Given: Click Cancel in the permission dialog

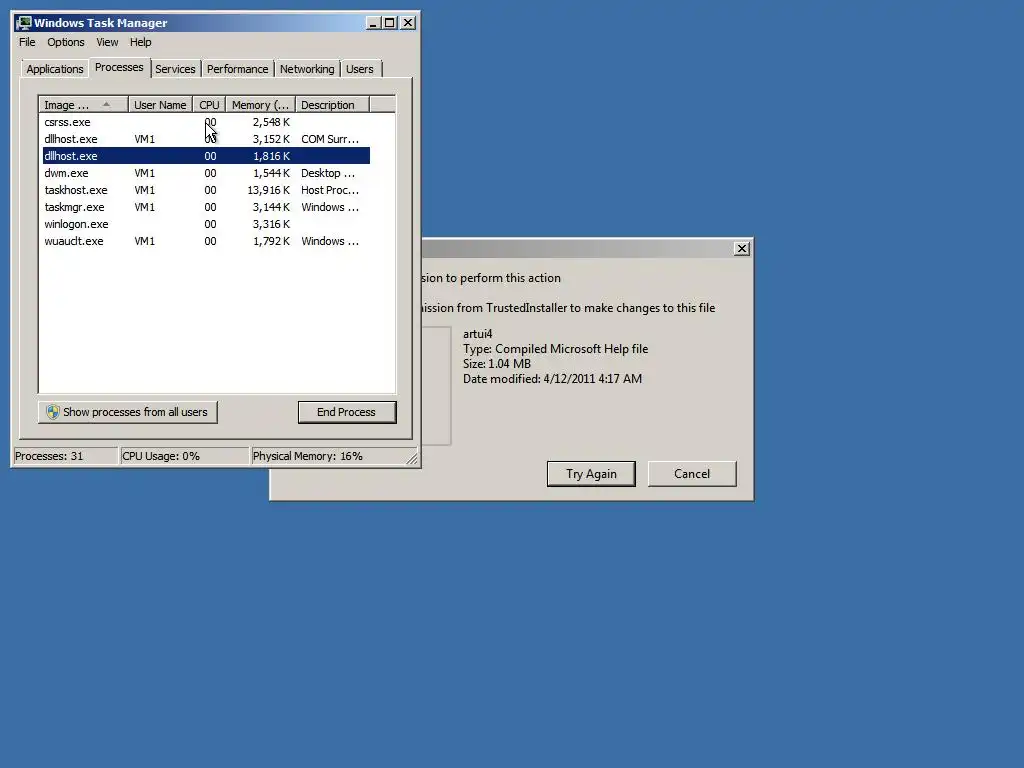Looking at the screenshot, I should [692, 473].
